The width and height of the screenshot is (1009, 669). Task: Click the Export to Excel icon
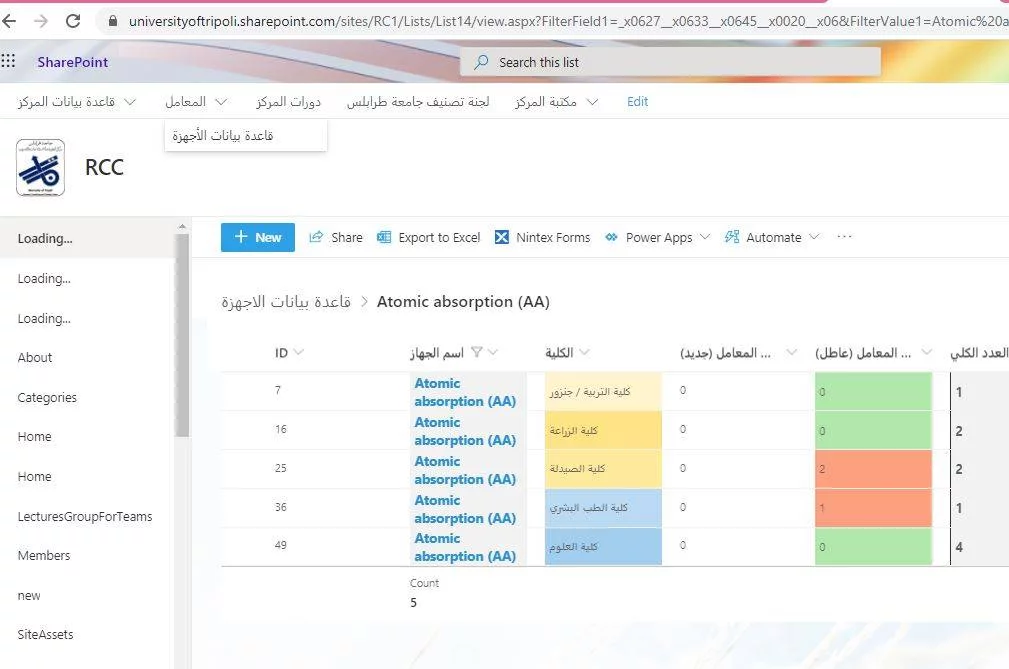coord(384,237)
